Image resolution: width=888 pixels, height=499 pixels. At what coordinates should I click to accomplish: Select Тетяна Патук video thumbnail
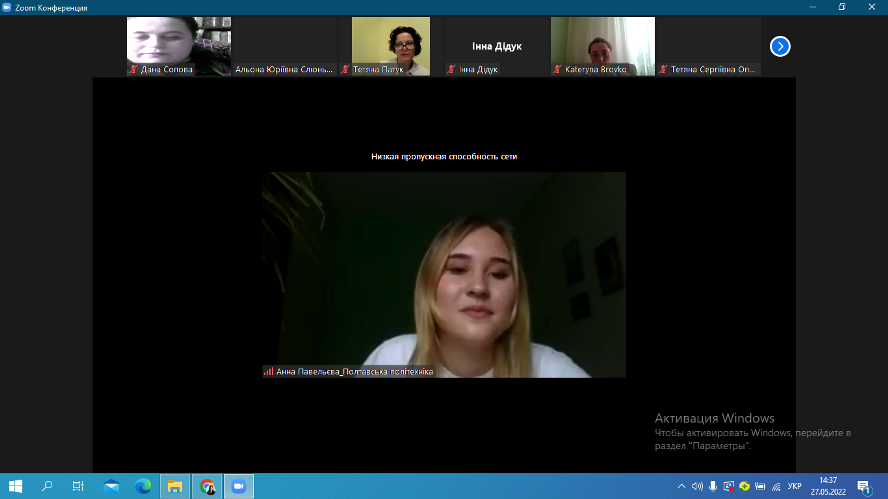[x=391, y=46]
